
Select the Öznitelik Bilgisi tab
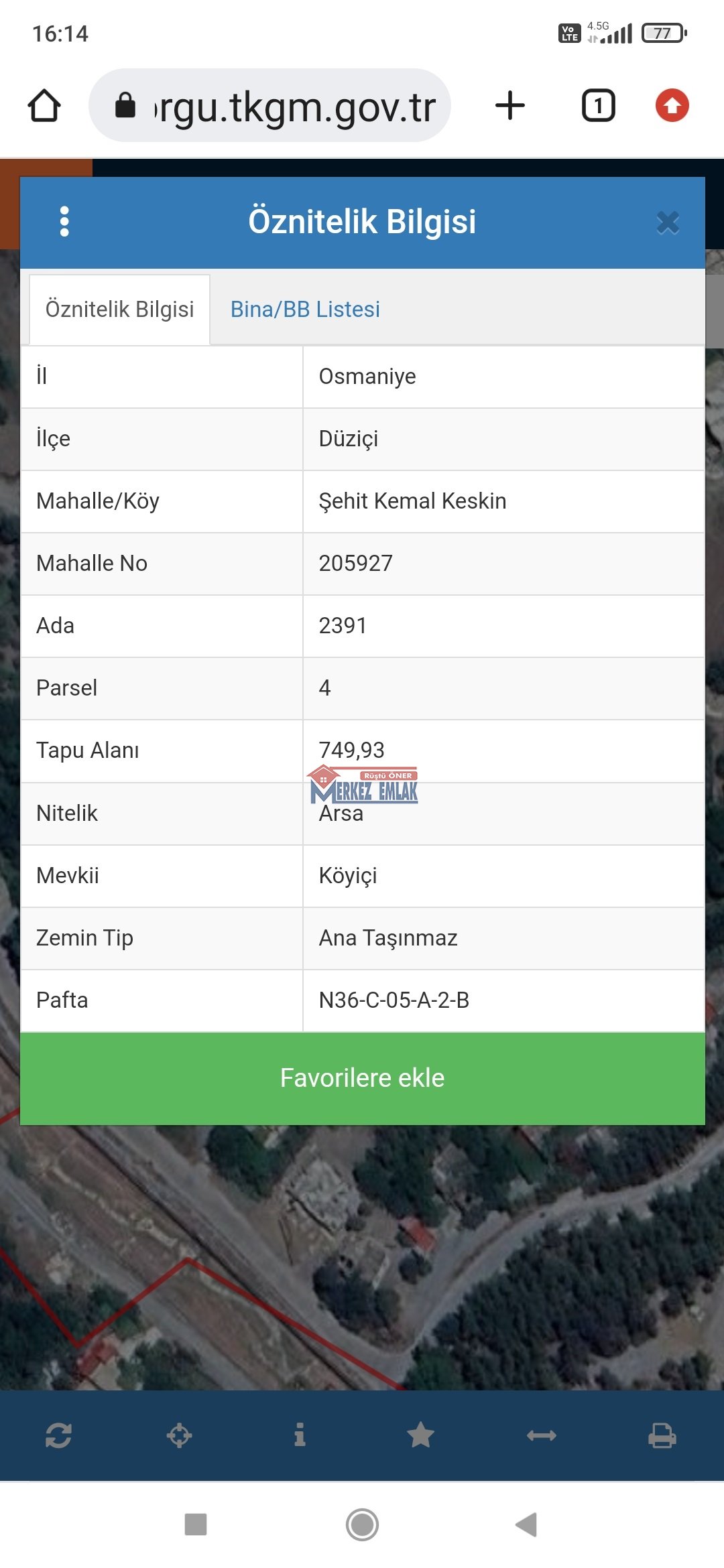coord(120,310)
